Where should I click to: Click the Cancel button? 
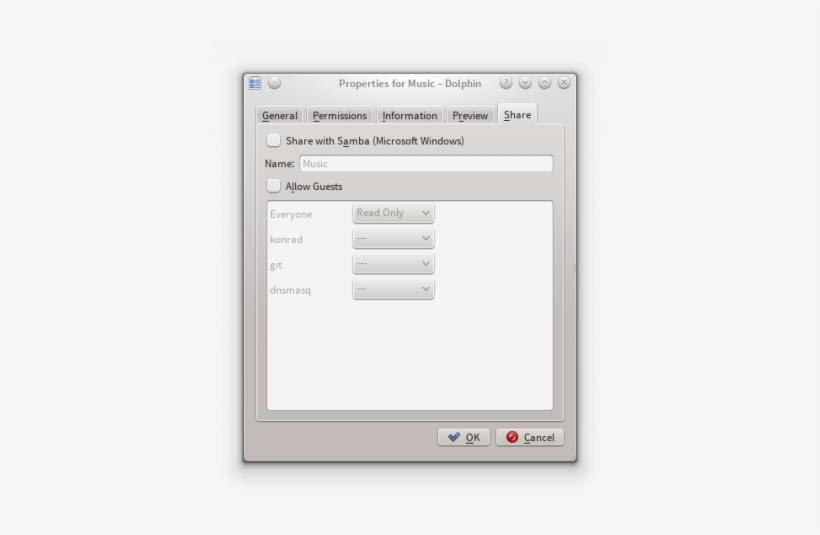[530, 437]
